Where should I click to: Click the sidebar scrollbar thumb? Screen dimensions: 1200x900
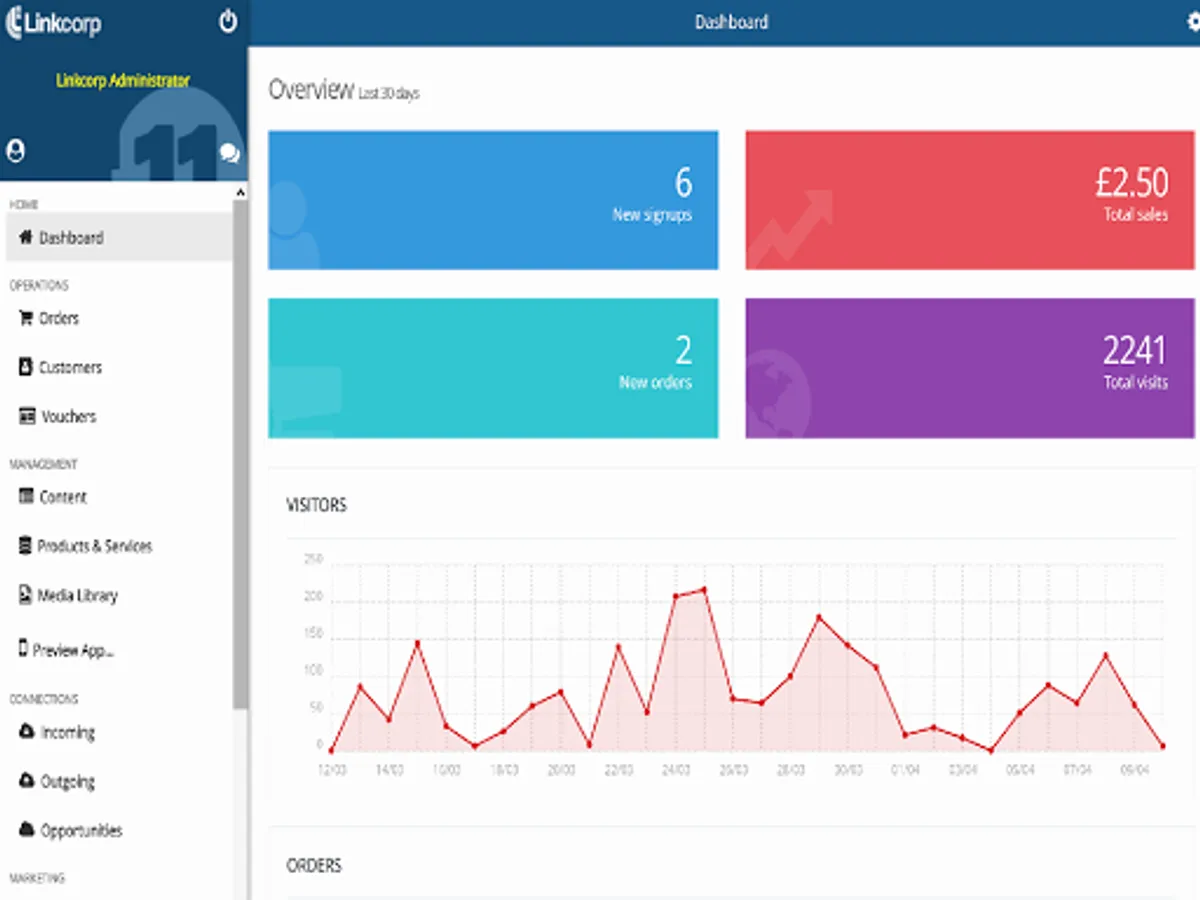coord(240,455)
